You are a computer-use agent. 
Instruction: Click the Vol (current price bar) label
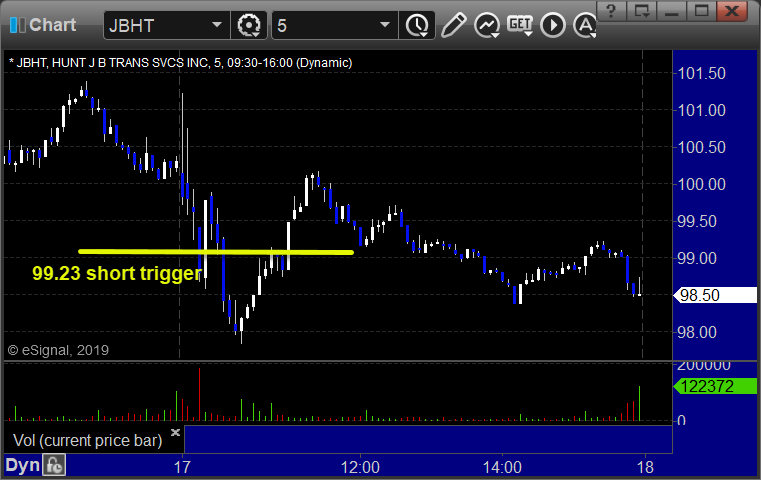point(87,440)
